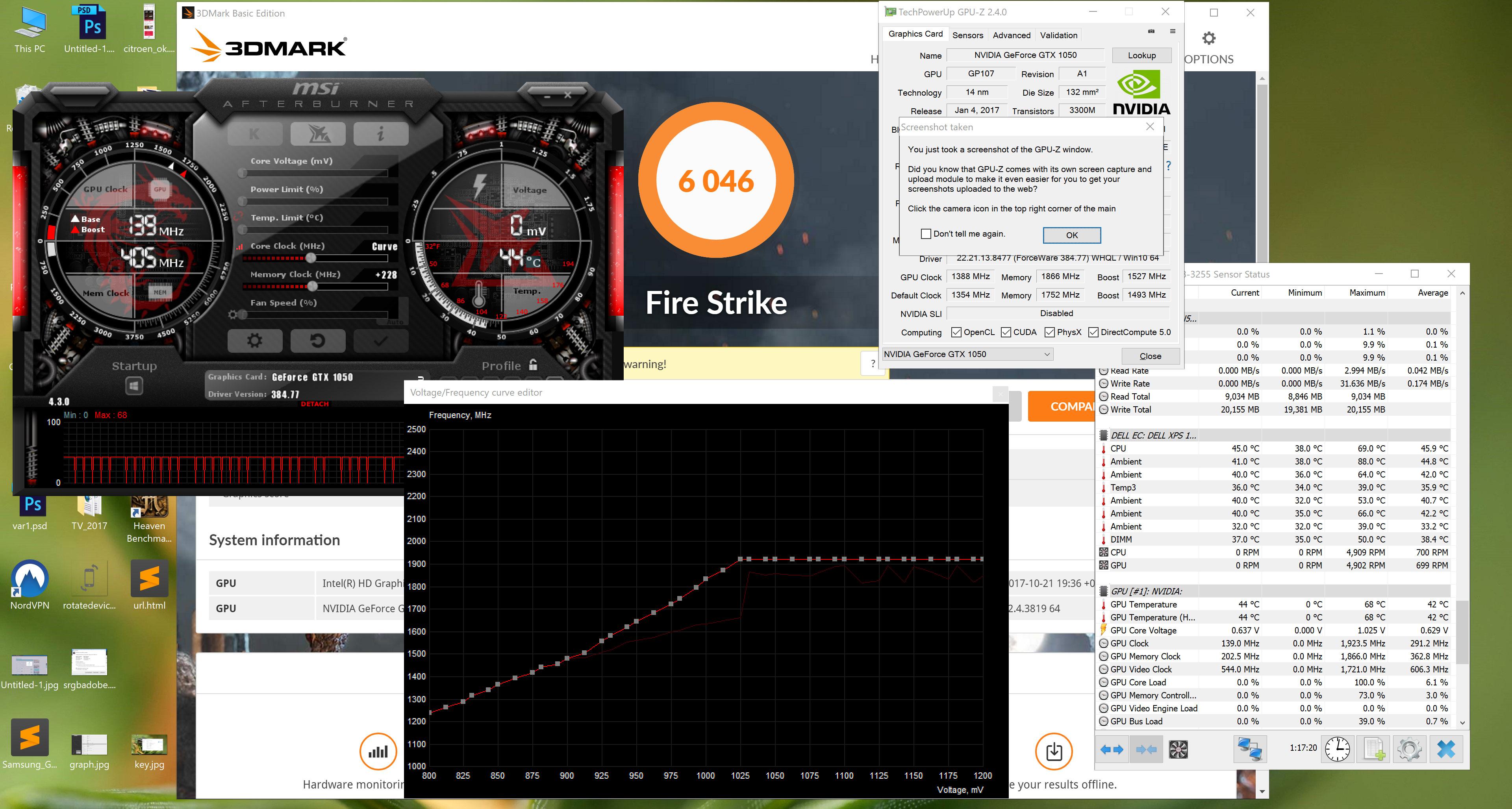Toggle the PhysX checkbox in GPU-Z

(x=1049, y=333)
